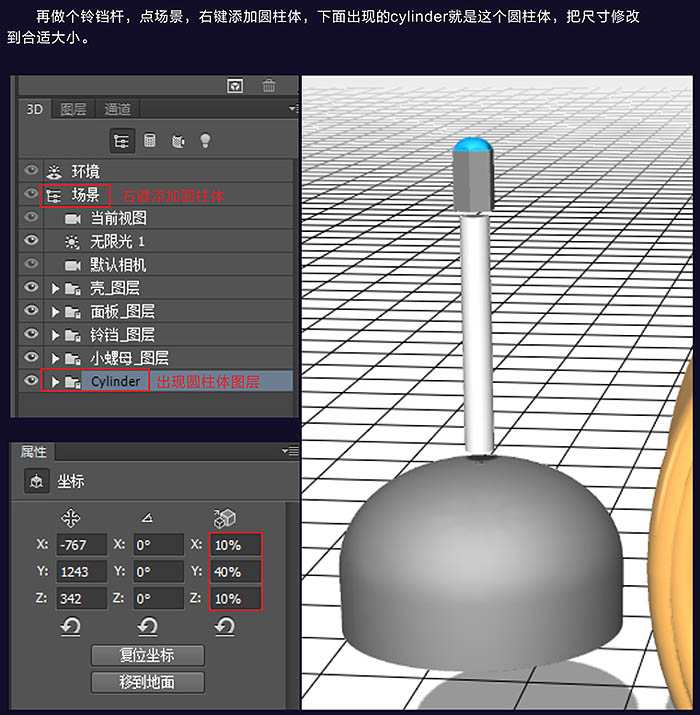Toggle visibility of 环境 row
This screenshot has height=715, width=700.
(x=31, y=171)
